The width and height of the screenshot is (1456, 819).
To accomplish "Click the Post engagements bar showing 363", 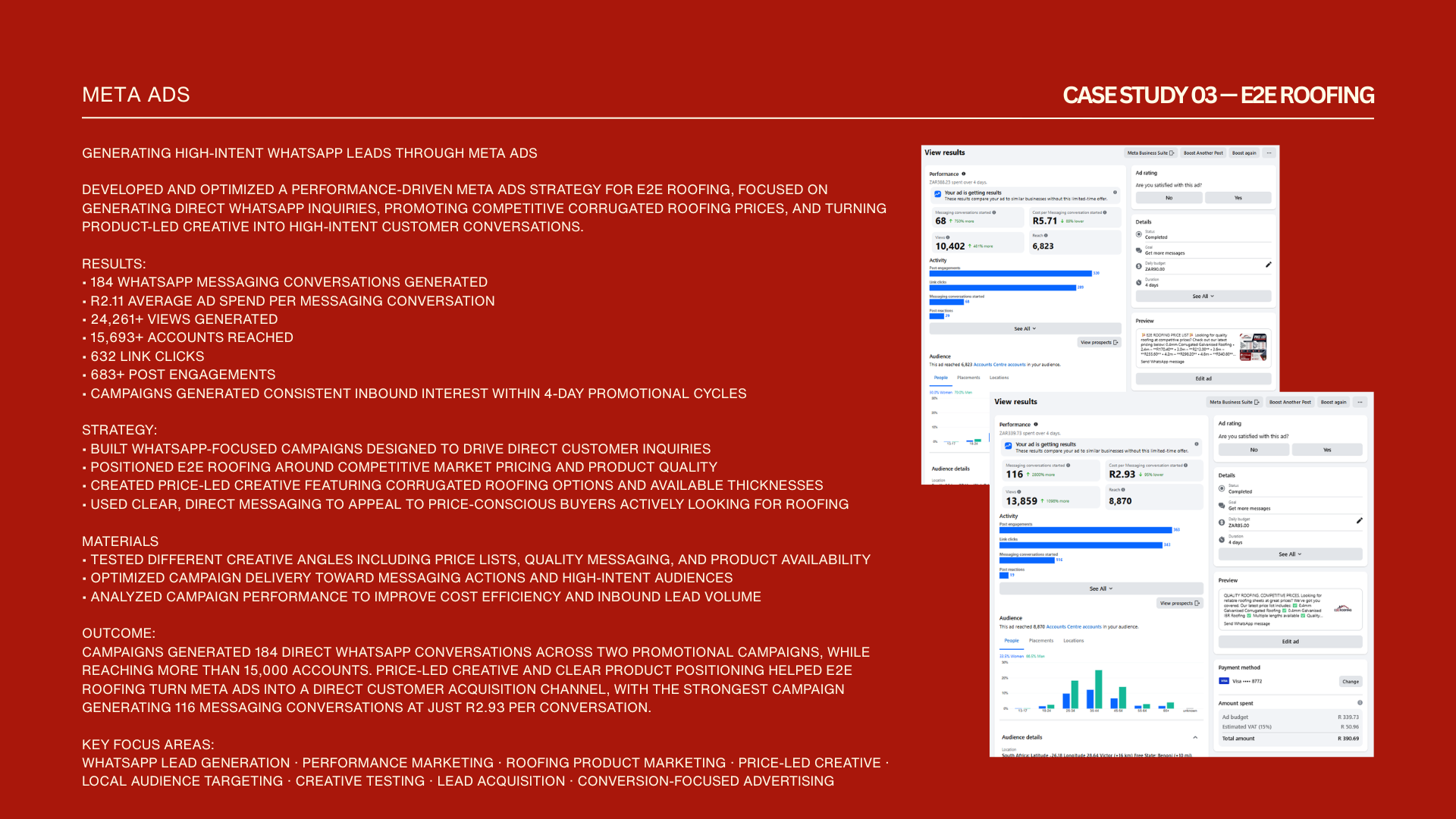I will [x=1086, y=530].
